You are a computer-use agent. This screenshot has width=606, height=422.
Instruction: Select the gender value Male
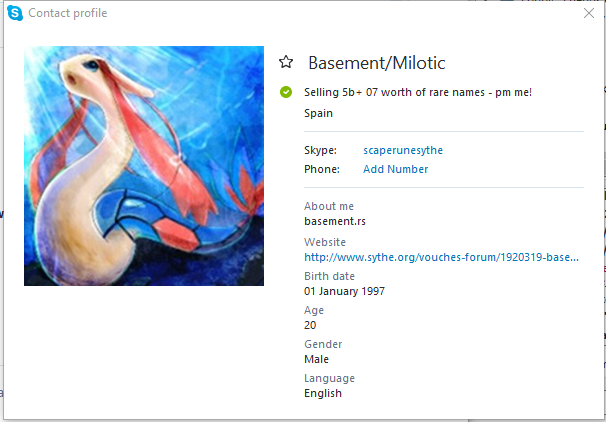coord(317,359)
